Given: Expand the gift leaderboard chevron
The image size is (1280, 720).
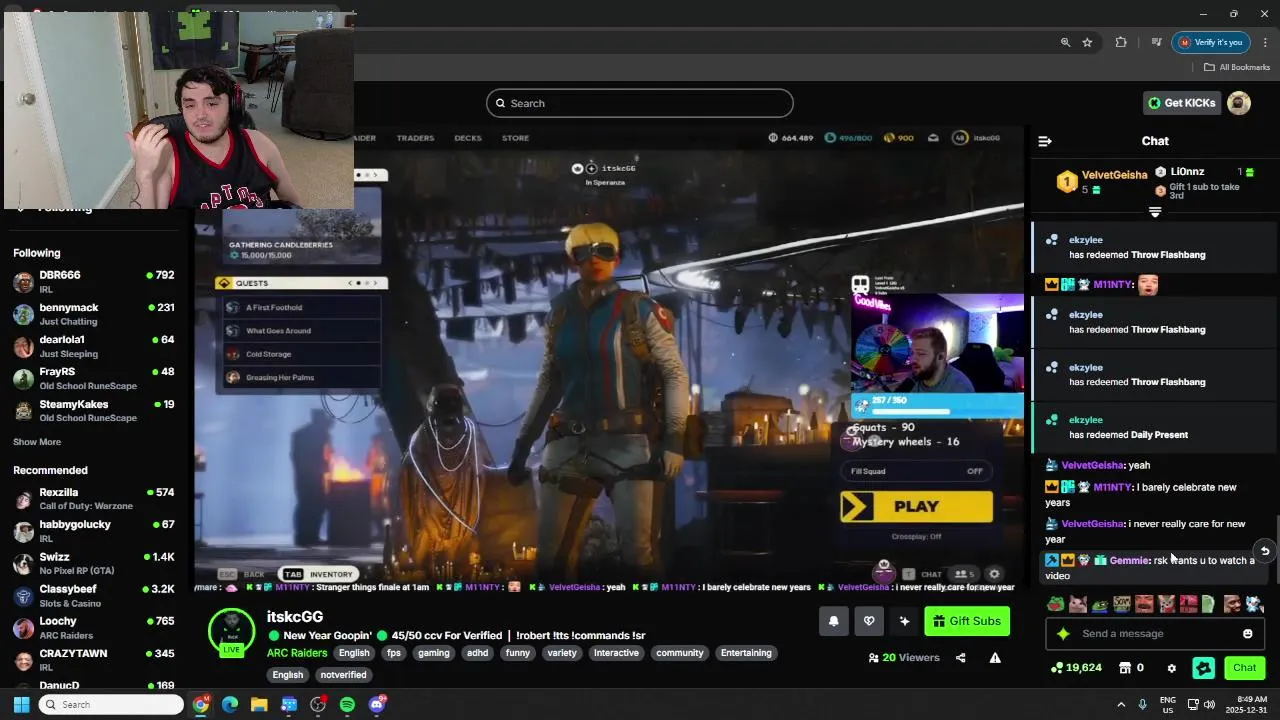Looking at the screenshot, I should [1155, 212].
